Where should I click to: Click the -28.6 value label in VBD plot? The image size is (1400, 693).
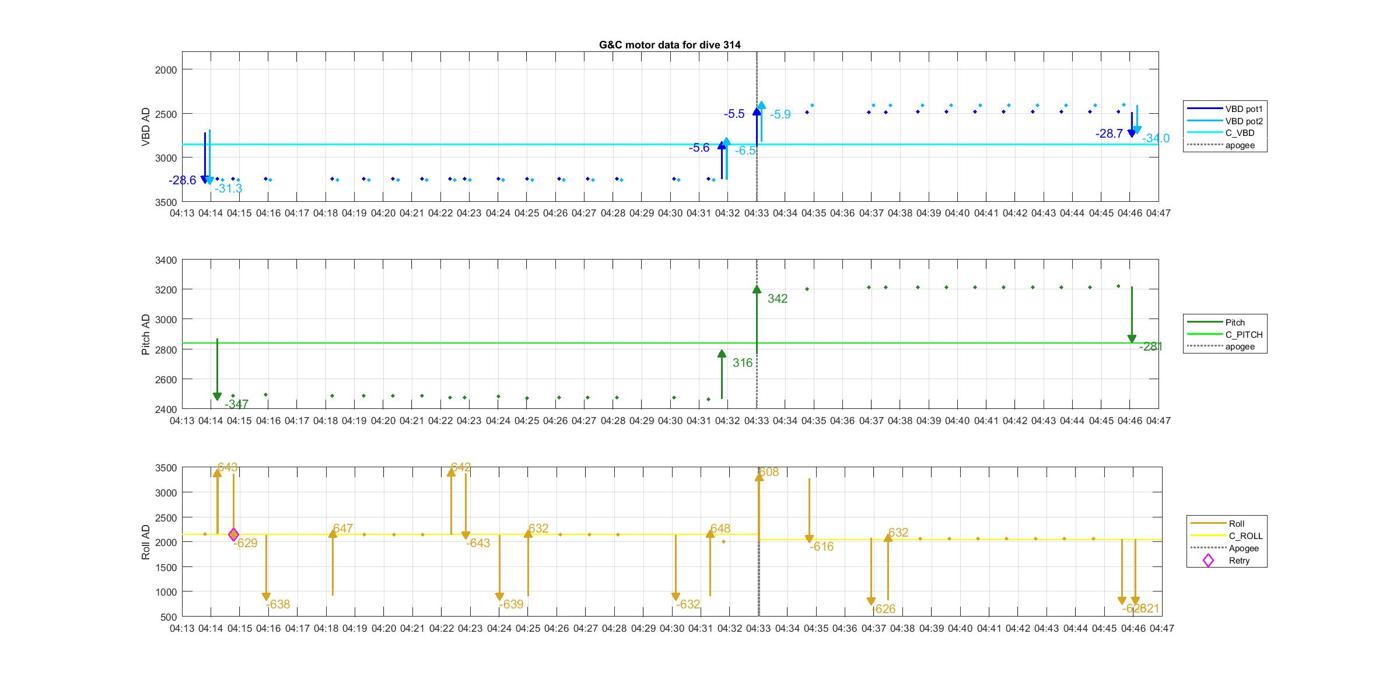pos(182,181)
